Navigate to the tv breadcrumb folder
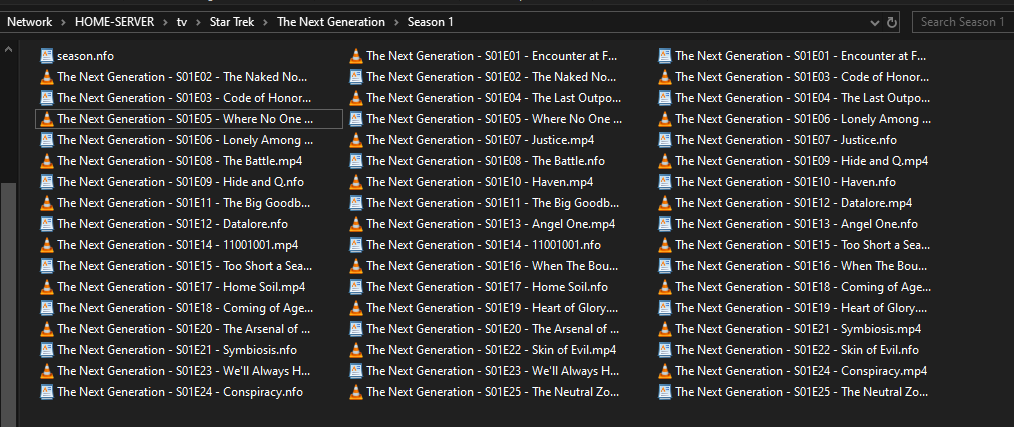 [x=181, y=22]
